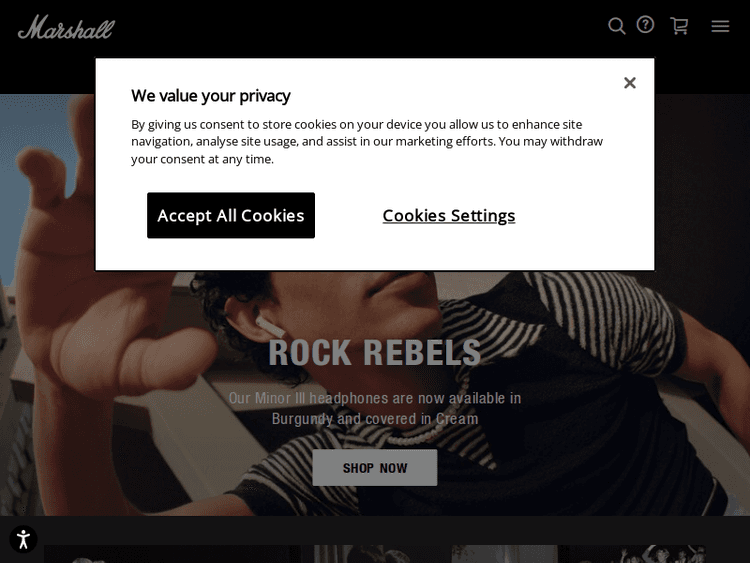The image size is (750, 563).
Task: Select the rightmost crowd photo thumbnail
Action: 637,554
